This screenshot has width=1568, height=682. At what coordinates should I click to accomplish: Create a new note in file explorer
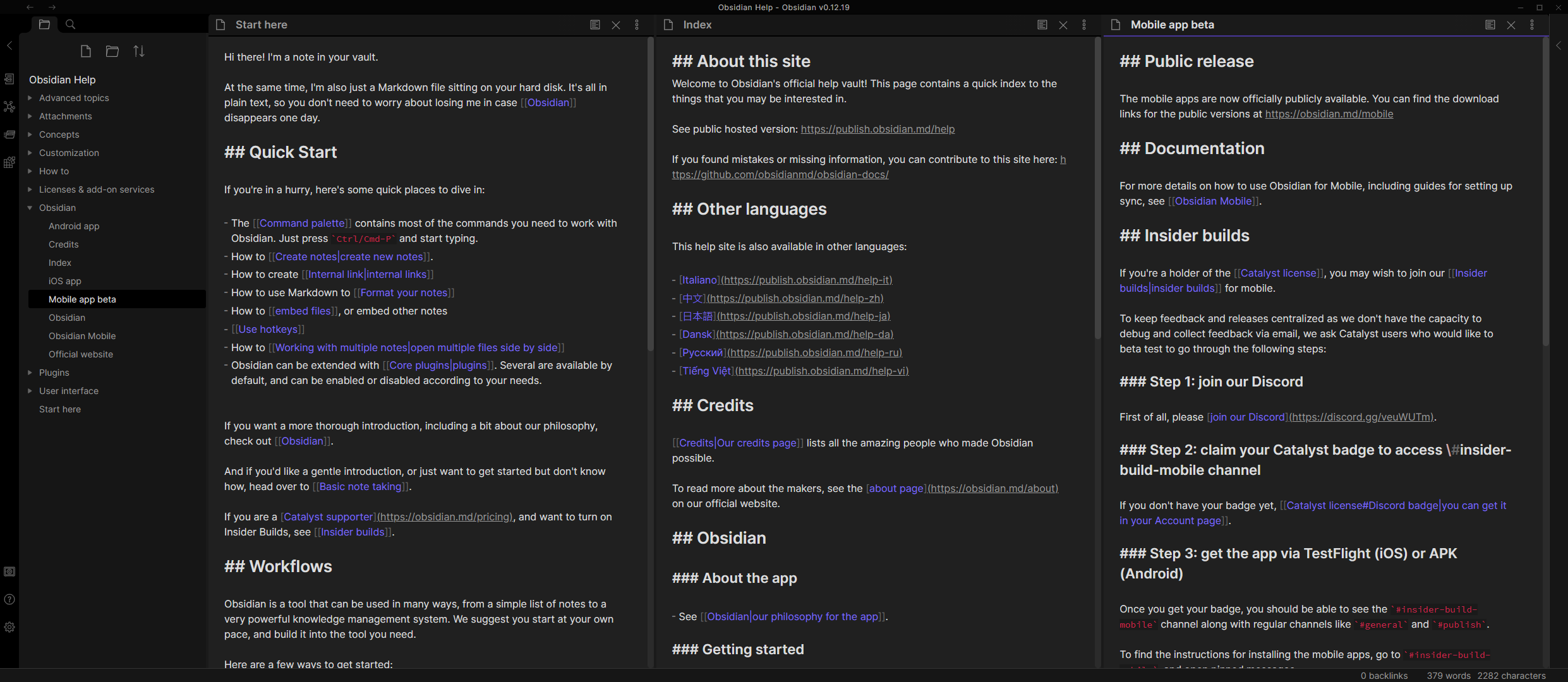(x=86, y=51)
